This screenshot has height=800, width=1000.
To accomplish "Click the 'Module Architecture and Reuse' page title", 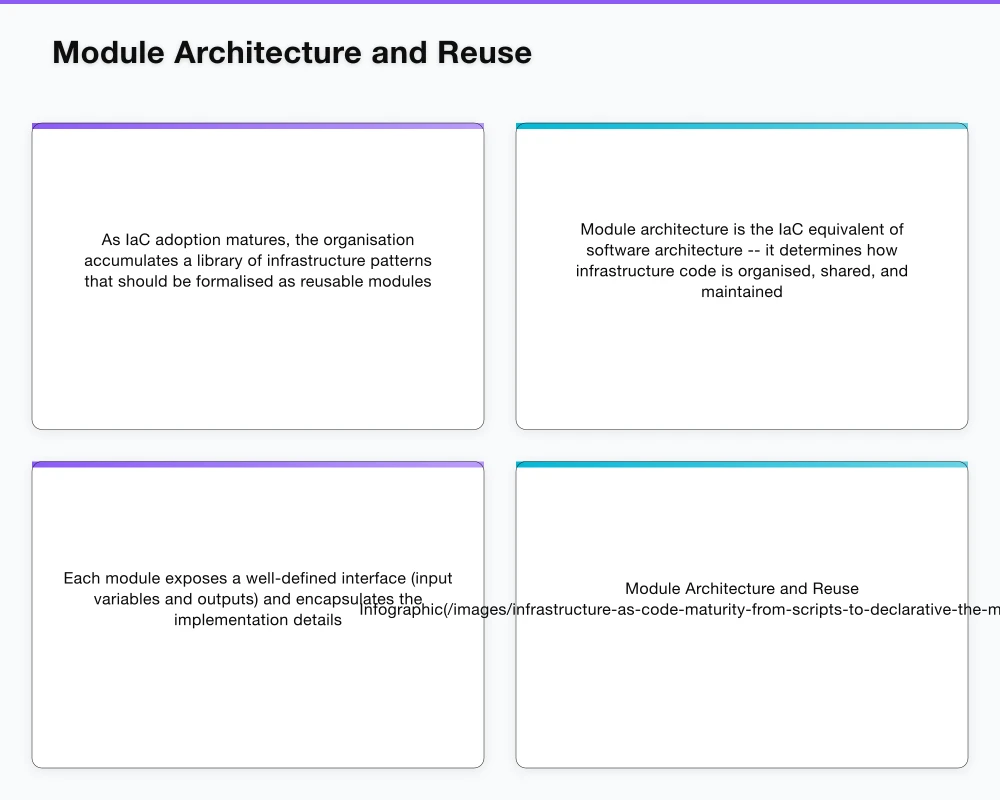I will [x=292, y=52].
